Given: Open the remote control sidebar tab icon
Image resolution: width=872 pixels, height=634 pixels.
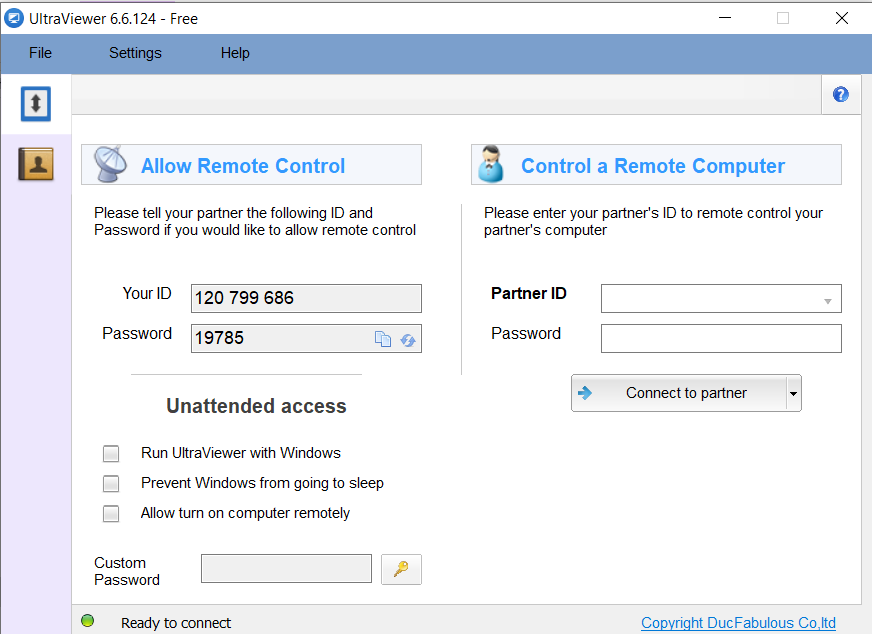Looking at the screenshot, I should click(36, 104).
